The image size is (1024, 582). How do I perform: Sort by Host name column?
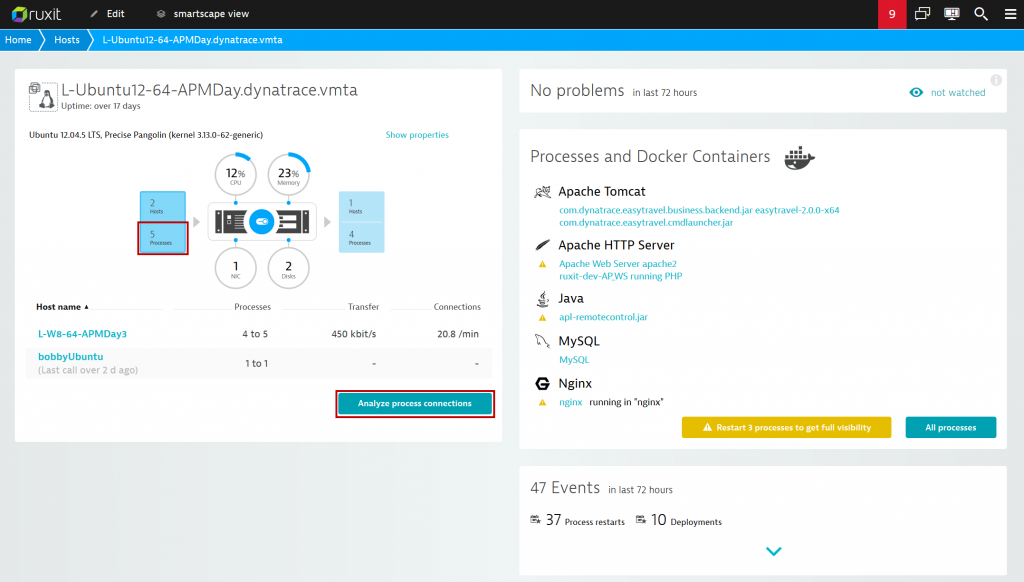click(x=62, y=306)
